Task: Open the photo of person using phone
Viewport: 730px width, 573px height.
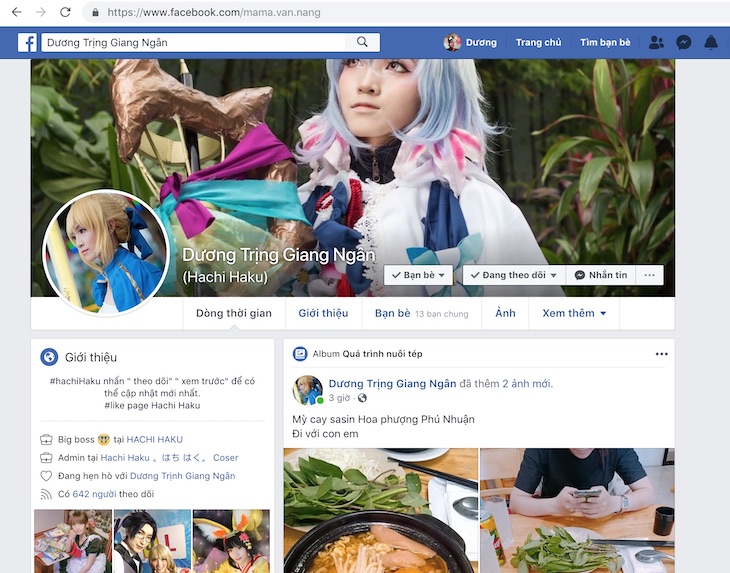Action: pyautogui.click(x=577, y=511)
